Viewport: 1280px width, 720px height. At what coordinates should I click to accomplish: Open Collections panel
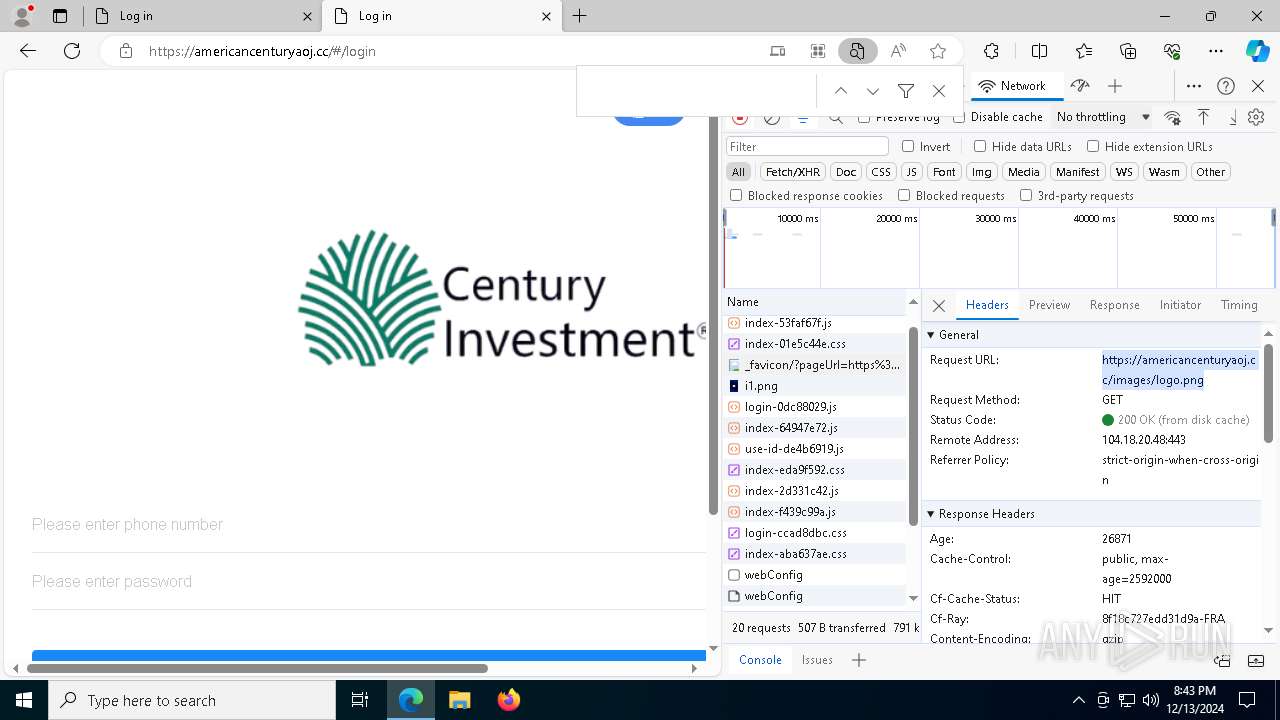pyautogui.click(x=1128, y=51)
